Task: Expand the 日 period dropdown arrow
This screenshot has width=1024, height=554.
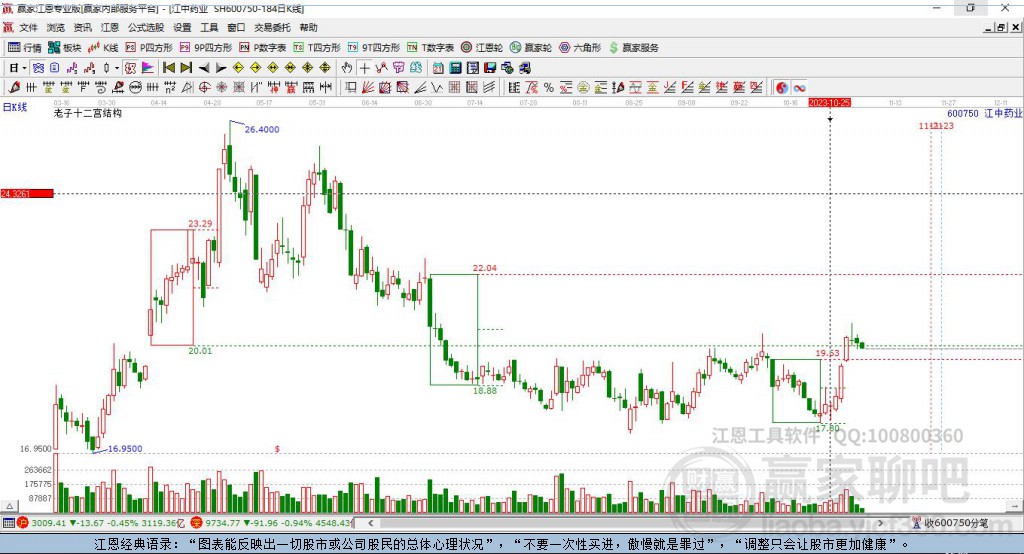Action: pos(24,68)
